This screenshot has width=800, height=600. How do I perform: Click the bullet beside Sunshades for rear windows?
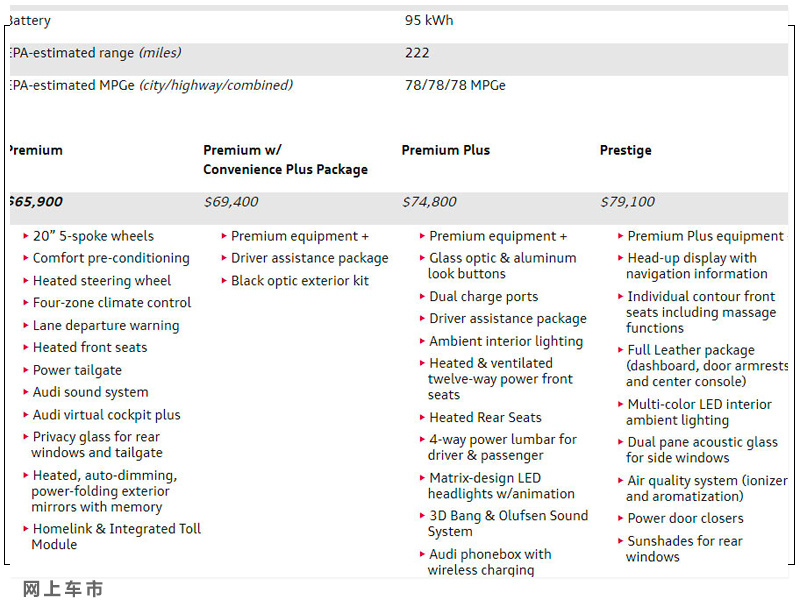pyautogui.click(x=620, y=541)
